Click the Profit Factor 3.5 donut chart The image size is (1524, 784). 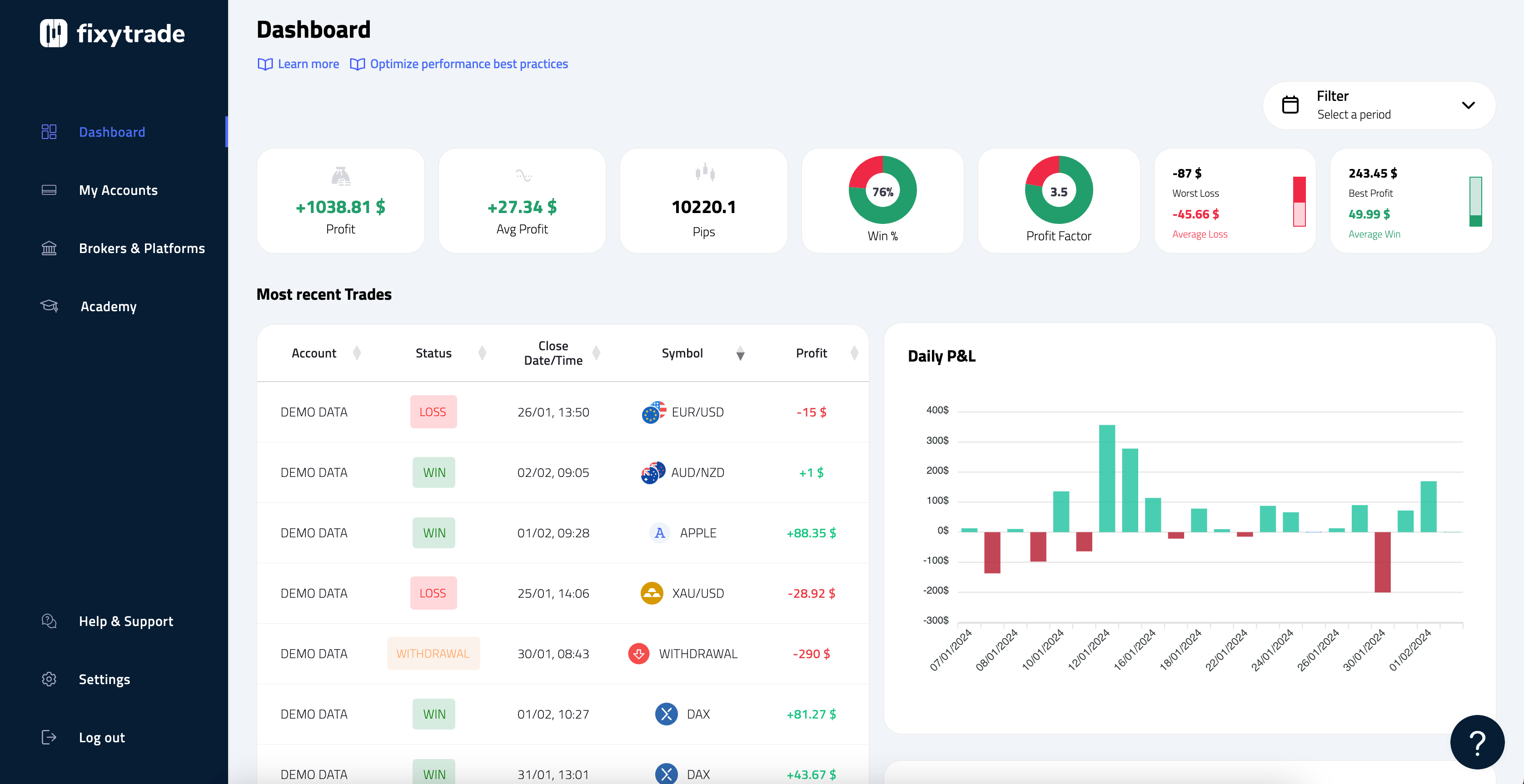pyautogui.click(x=1058, y=190)
